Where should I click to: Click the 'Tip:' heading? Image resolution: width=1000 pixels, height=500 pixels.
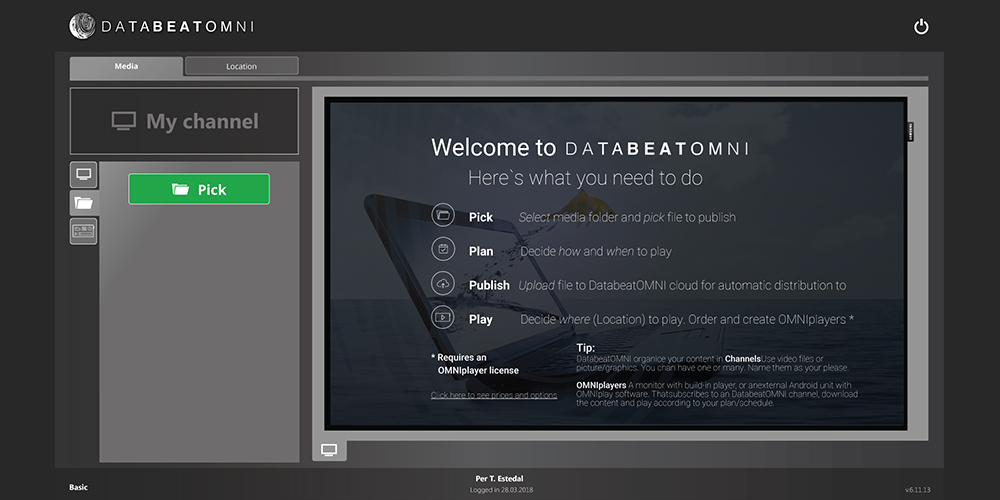tap(585, 348)
